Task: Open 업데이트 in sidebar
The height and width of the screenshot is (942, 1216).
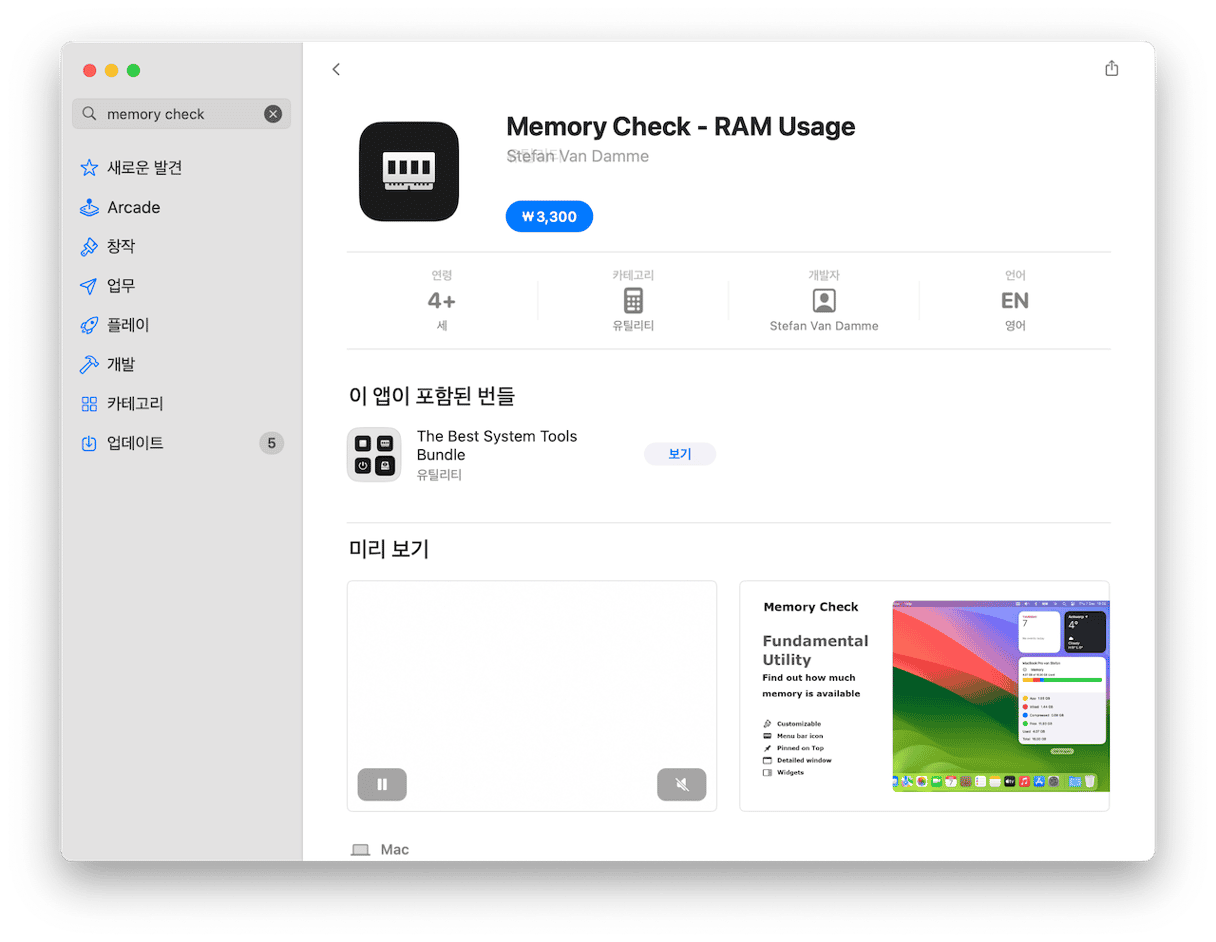Action: tap(181, 443)
